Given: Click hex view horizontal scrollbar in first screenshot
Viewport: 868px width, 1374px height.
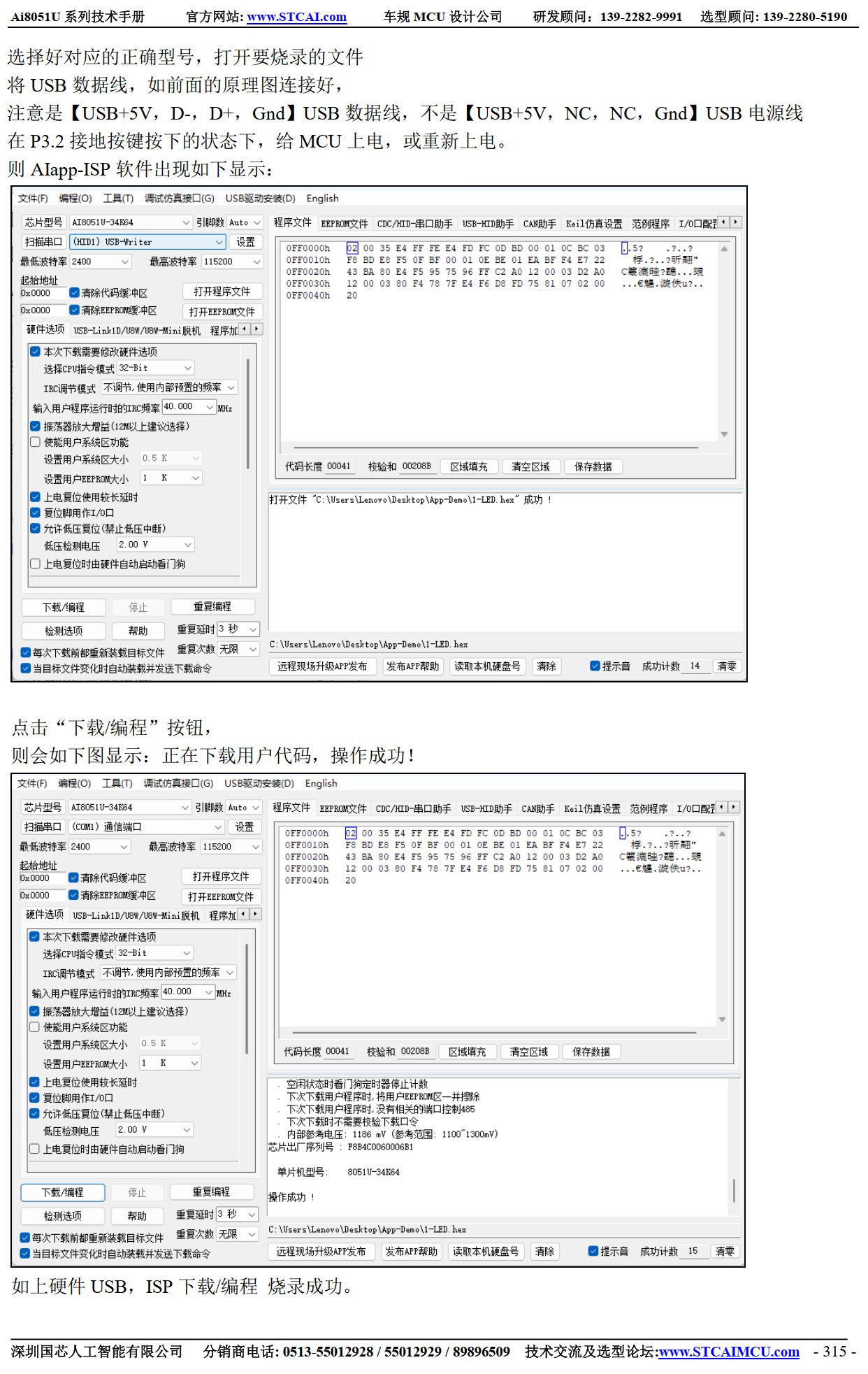Looking at the screenshot, I should tap(496, 447).
